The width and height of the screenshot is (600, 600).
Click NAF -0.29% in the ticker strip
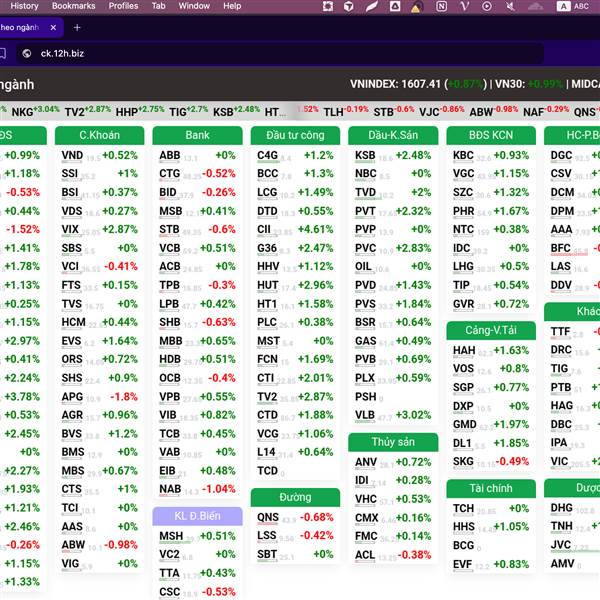click(x=546, y=111)
